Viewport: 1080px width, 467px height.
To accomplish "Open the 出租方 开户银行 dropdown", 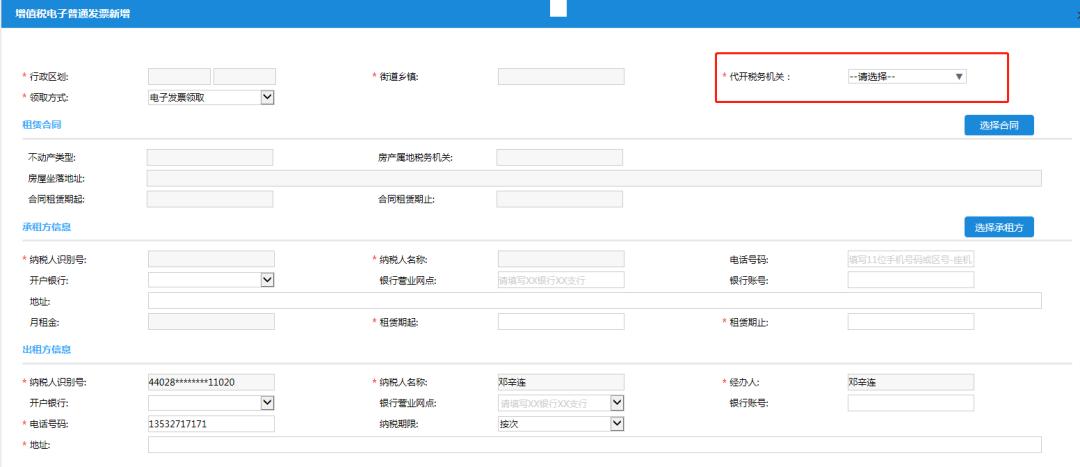I will click(211, 402).
